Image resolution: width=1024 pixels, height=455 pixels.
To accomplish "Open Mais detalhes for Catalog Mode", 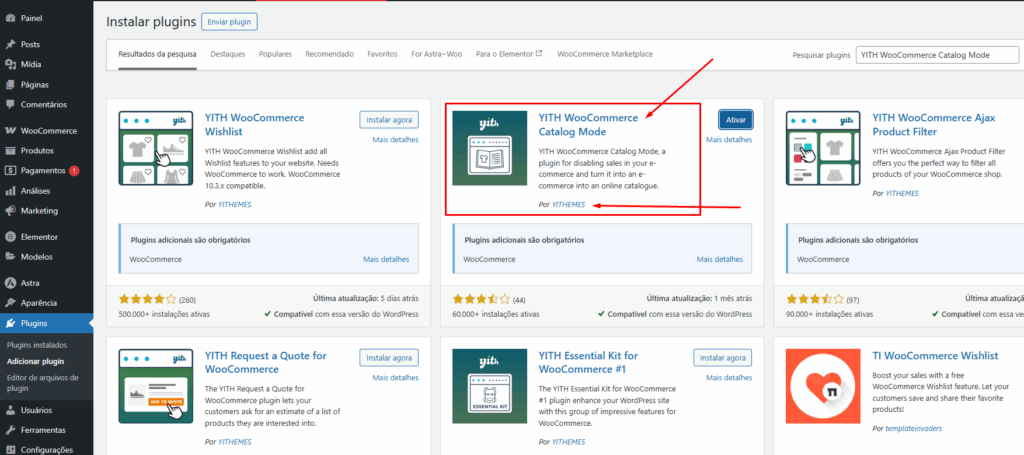I will point(729,140).
